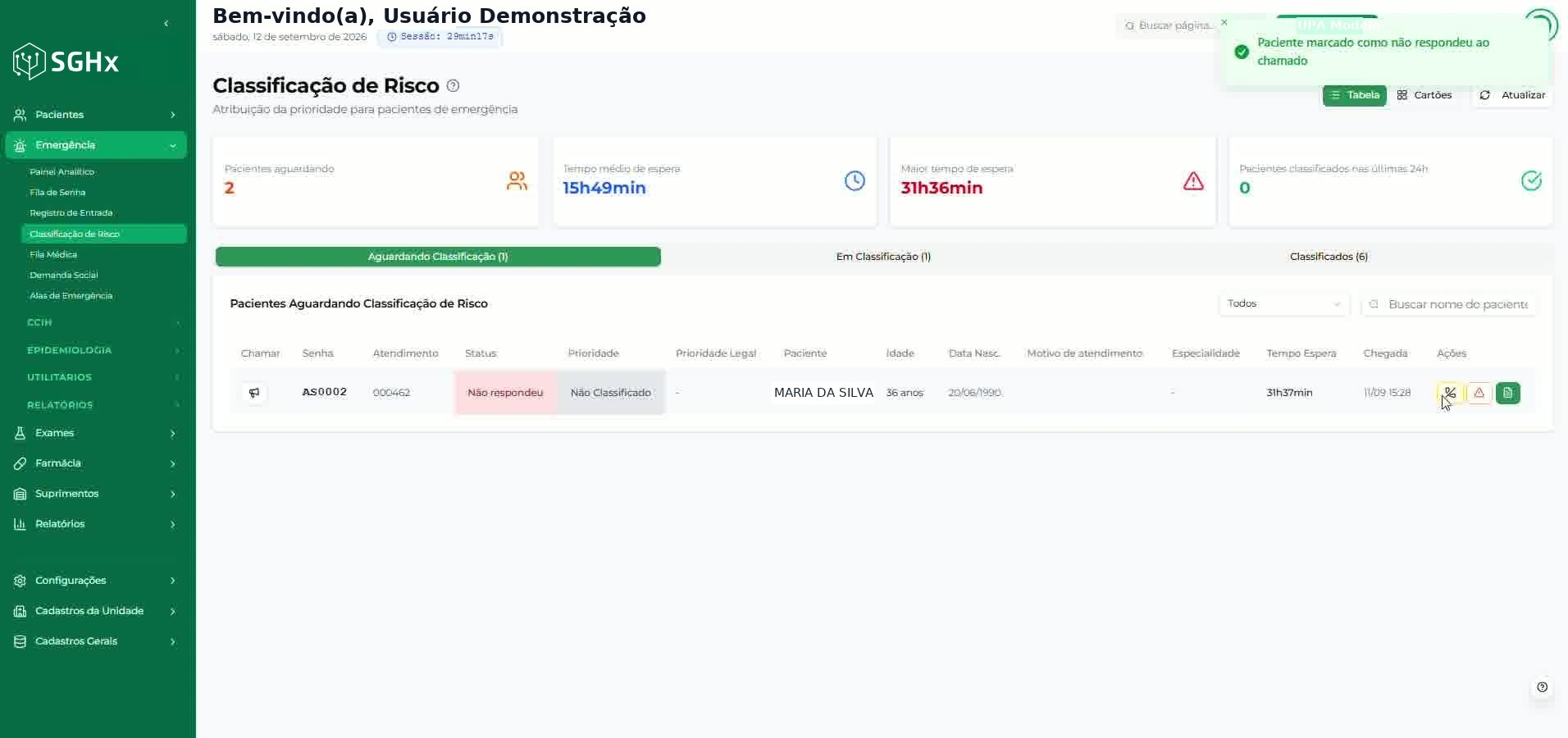Expand the Utilitarios section chevron
The height and width of the screenshot is (738, 1568).
coord(178,378)
